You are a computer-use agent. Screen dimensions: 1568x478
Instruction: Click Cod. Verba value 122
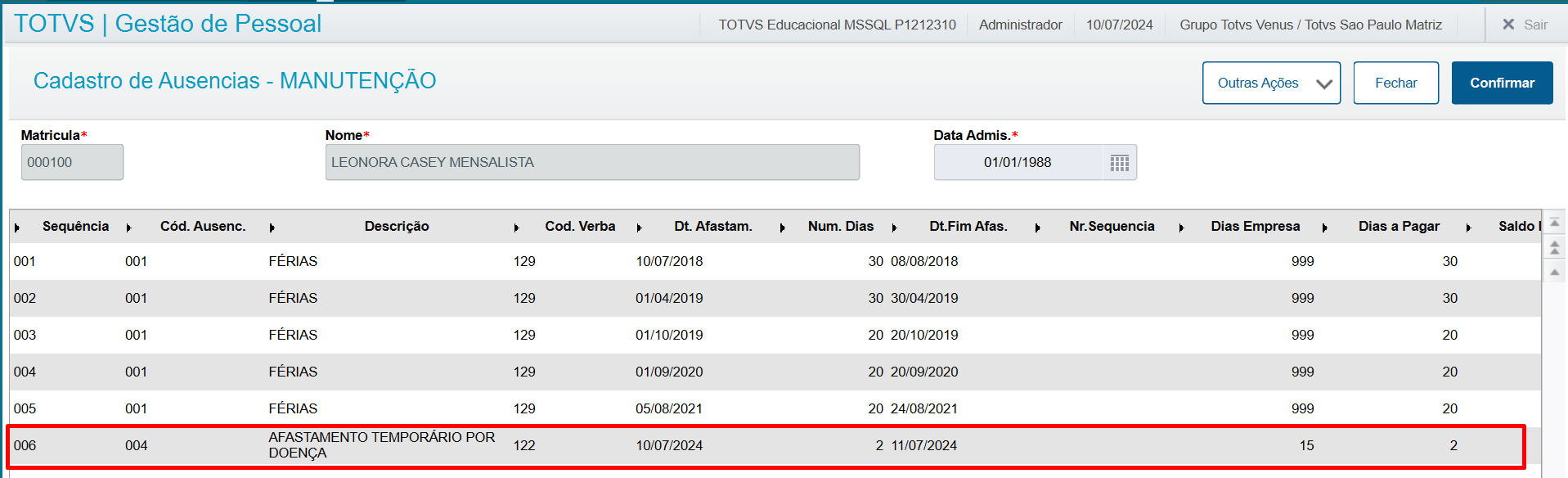(524, 445)
